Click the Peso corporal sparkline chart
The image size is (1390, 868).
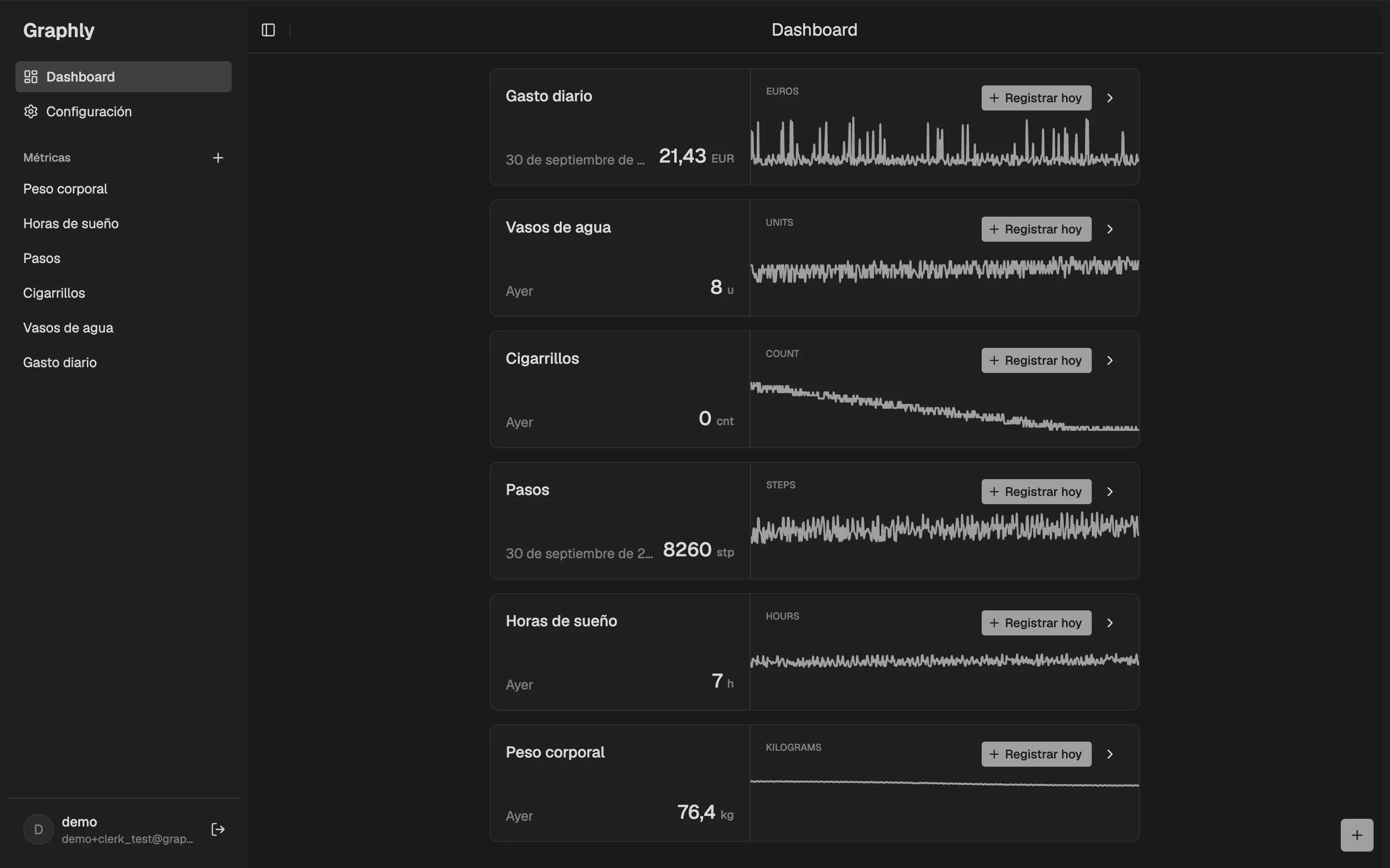tap(945, 783)
